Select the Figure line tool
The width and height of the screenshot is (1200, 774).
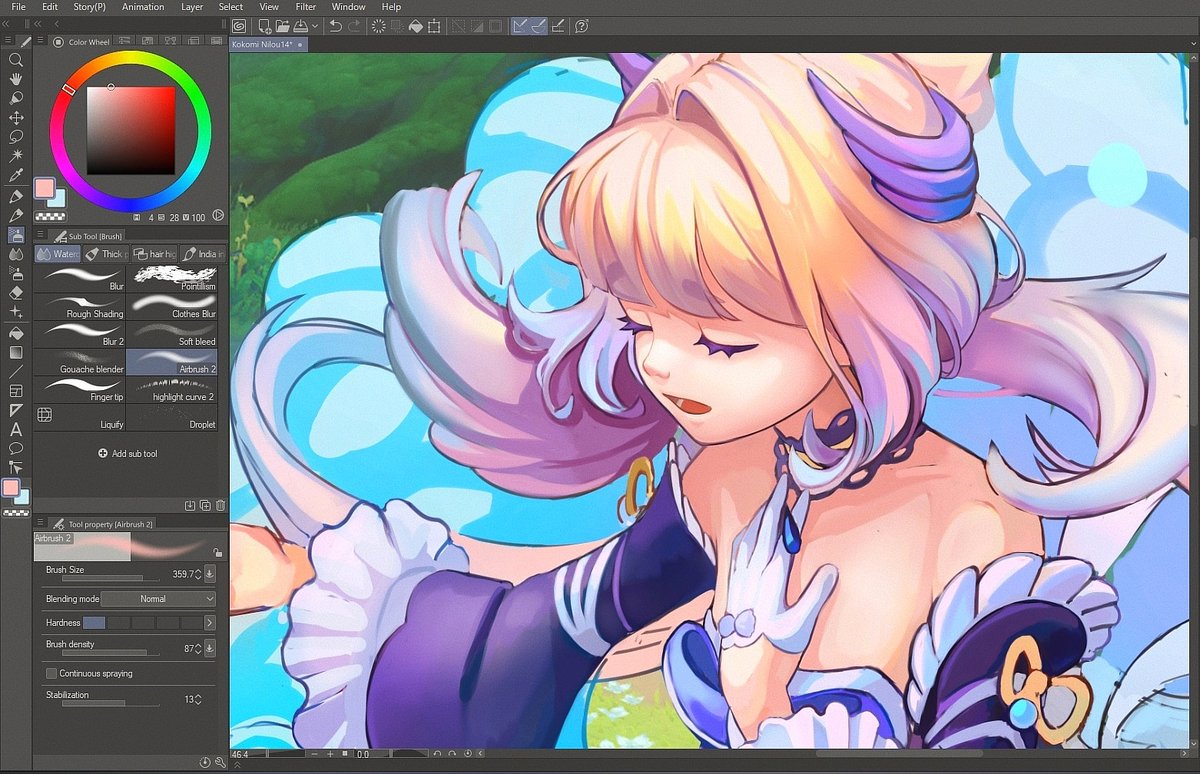click(16, 371)
